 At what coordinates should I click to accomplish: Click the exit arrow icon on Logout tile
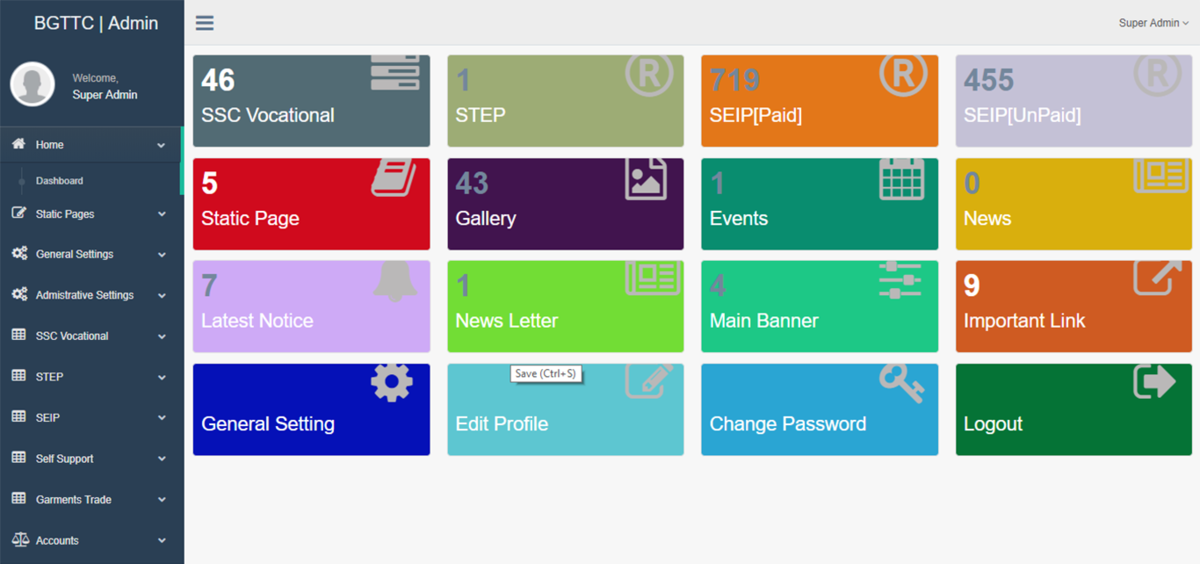(x=1154, y=381)
